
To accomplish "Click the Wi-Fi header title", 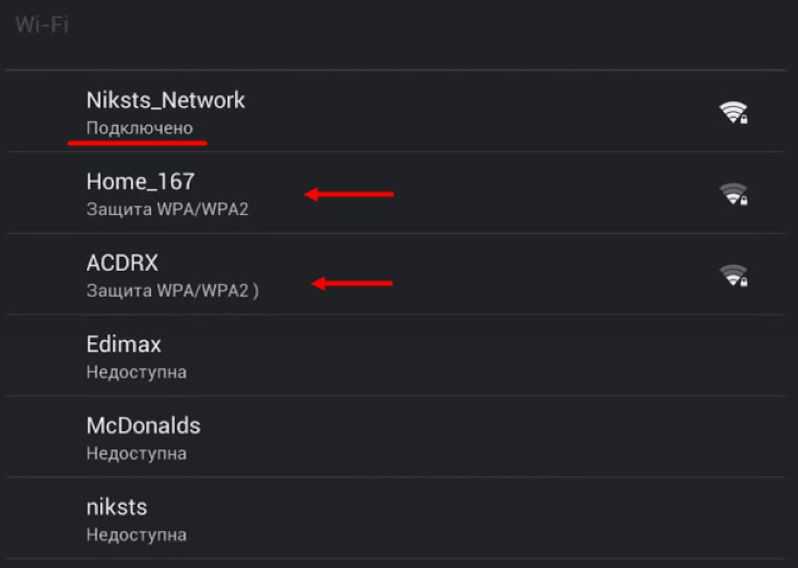I will 42,25.
